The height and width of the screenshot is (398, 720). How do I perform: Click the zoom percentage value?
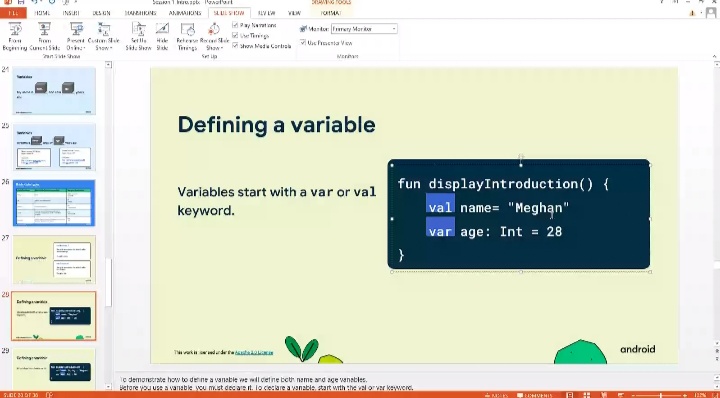pyautogui.click(x=699, y=395)
